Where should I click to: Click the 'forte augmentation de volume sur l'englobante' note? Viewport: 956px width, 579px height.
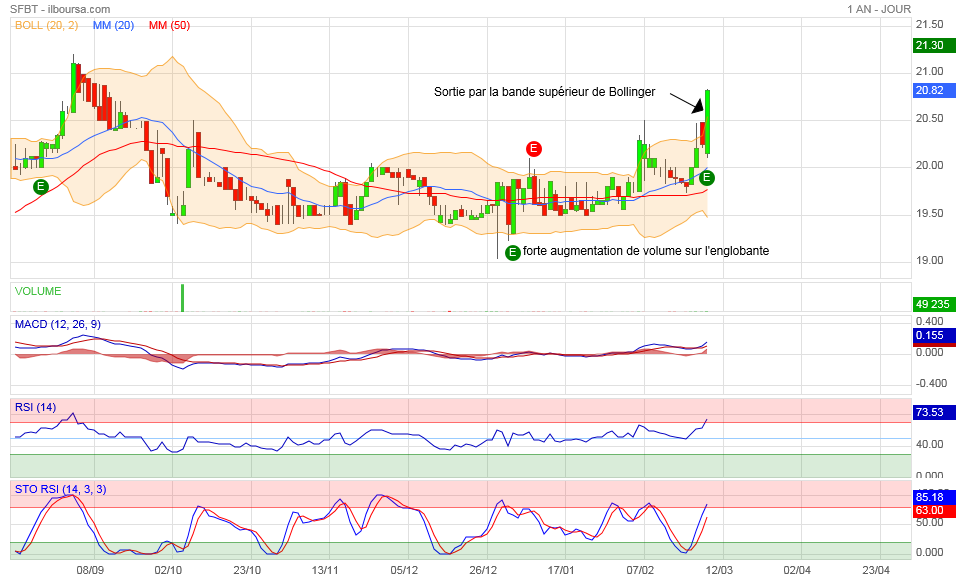point(646,251)
